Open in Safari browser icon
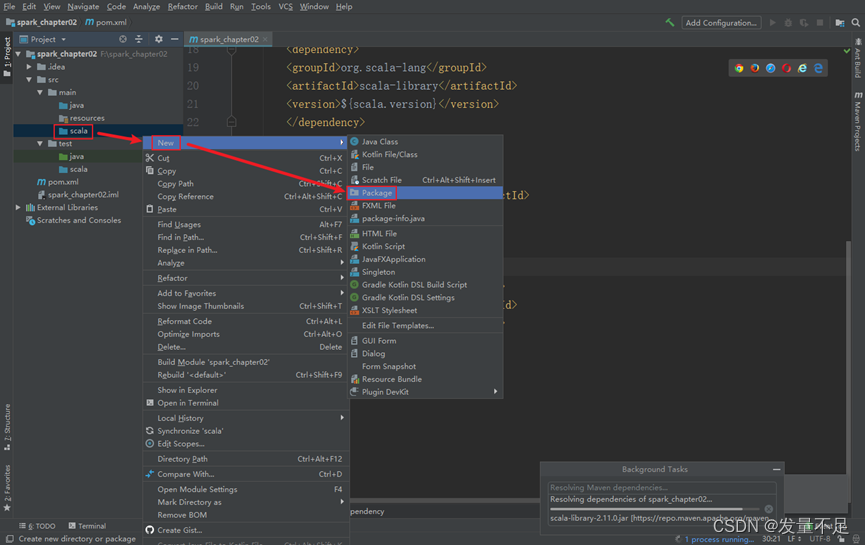 tap(771, 68)
